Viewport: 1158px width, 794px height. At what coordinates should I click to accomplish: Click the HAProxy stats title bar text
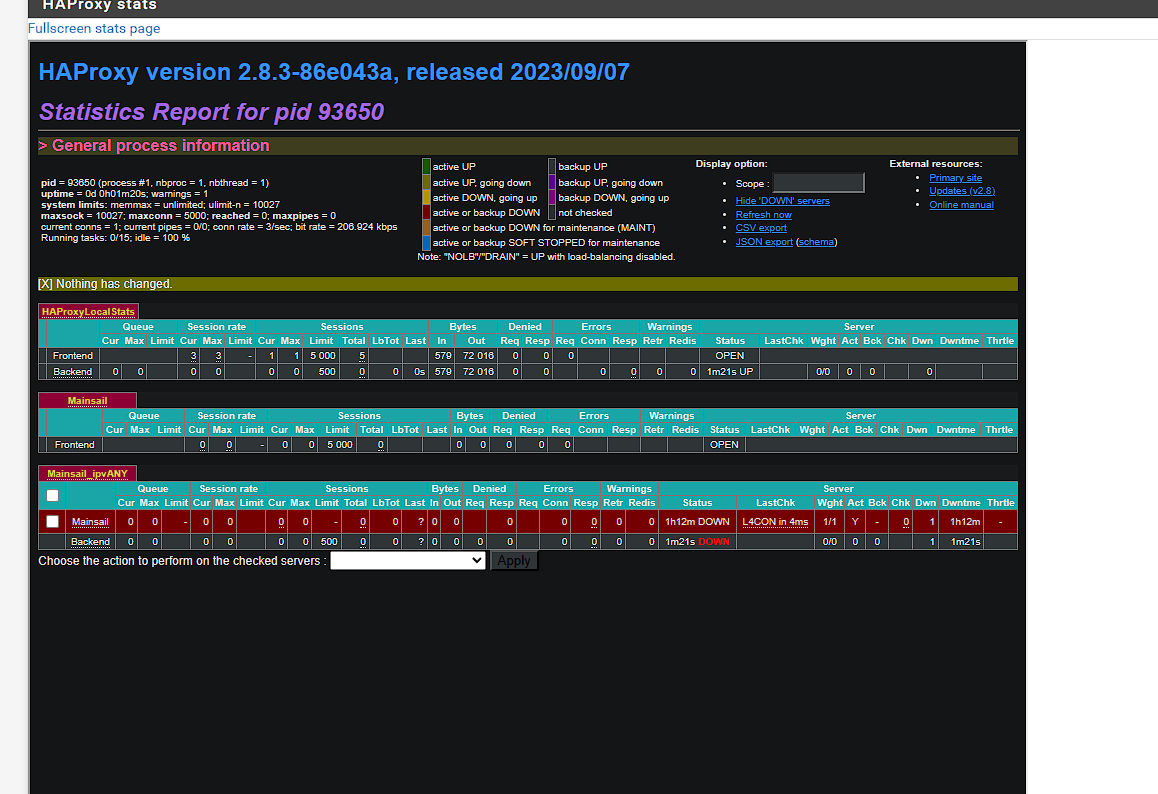(99, 6)
